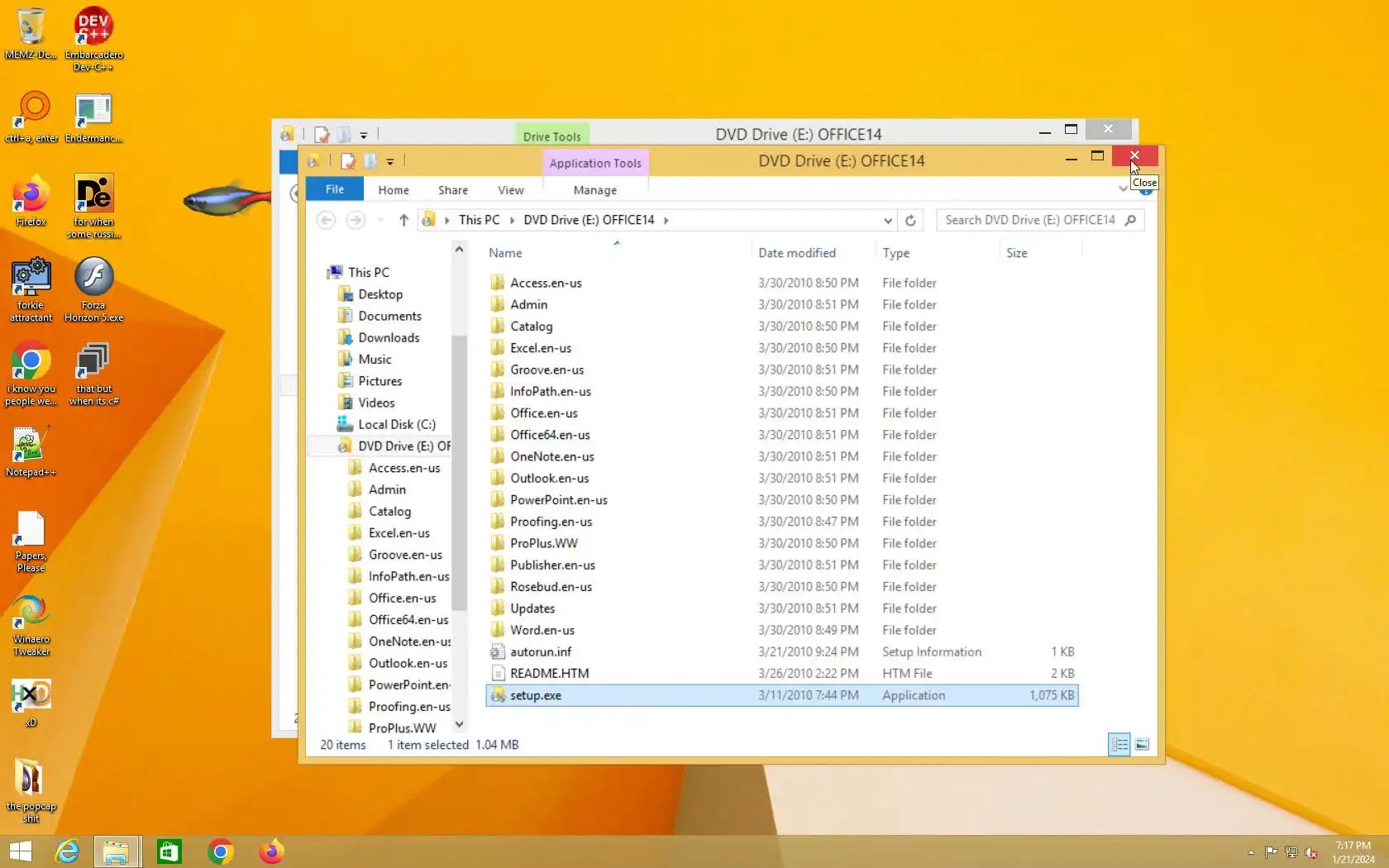This screenshot has height=868, width=1389.
Task: Select the 'ctrl+a, enter' desktop shortcut
Action: click(31, 117)
